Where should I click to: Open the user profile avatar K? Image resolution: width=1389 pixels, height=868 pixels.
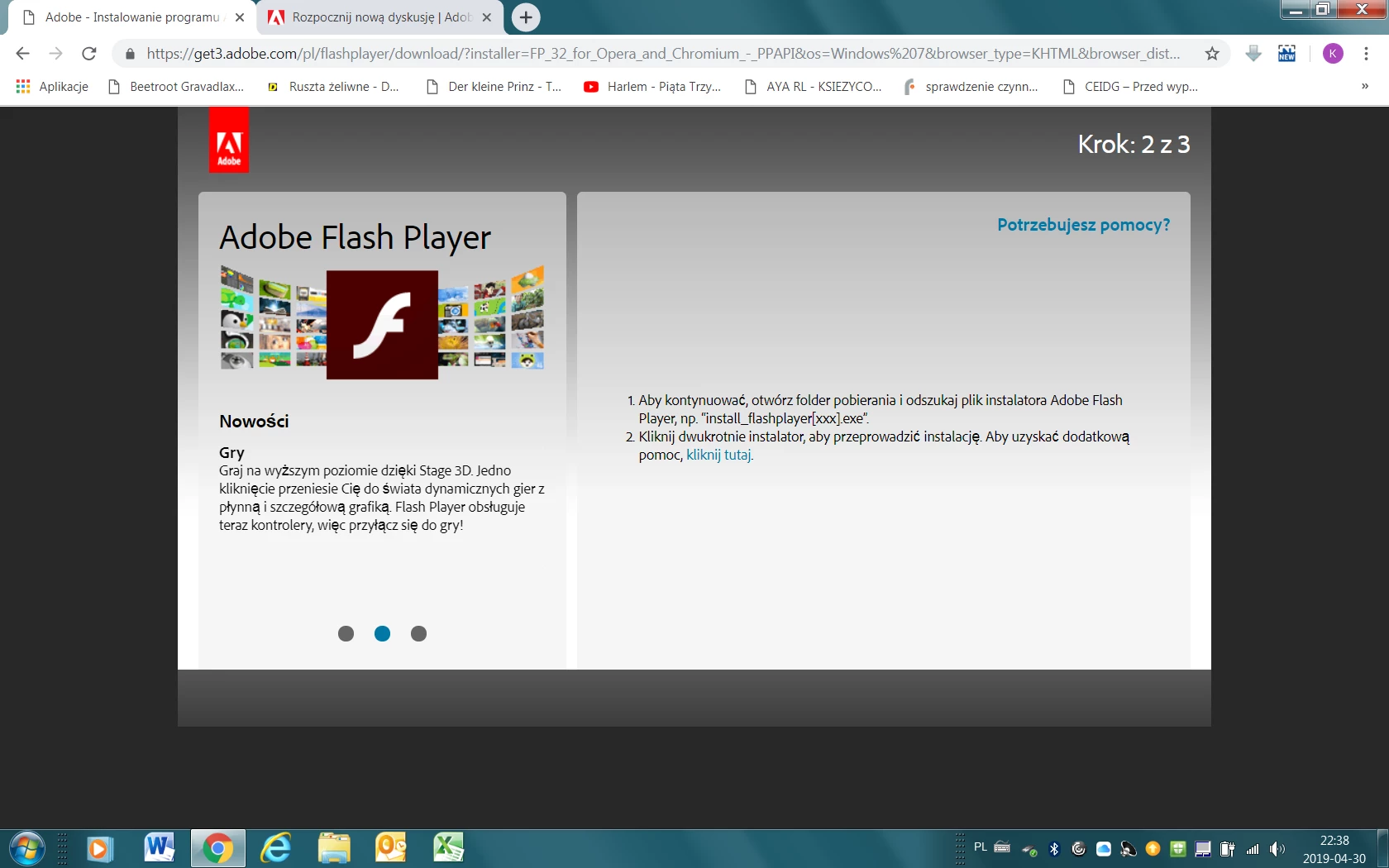coord(1333,54)
